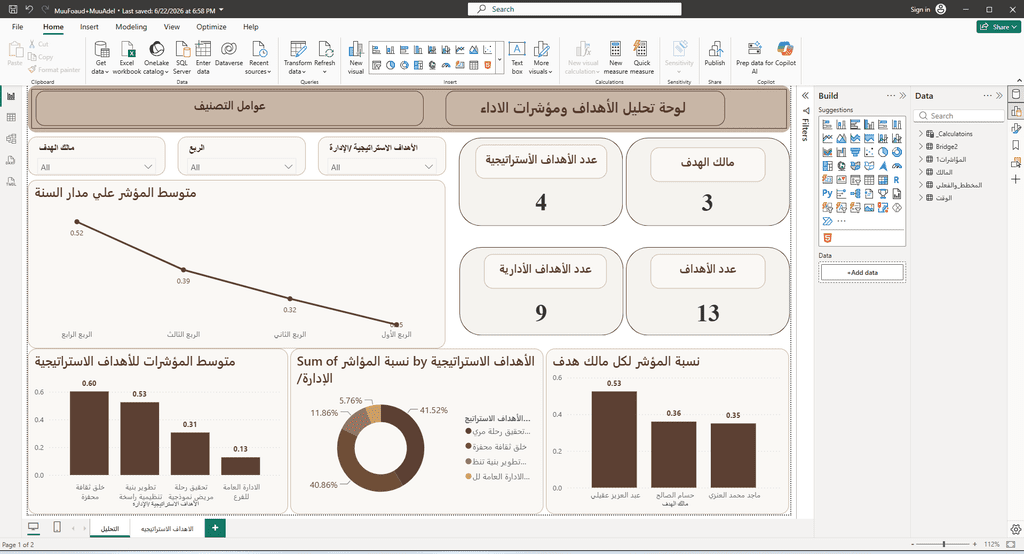The image size is (1024, 554).
Task: Click the green Share button
Action: [999, 27]
